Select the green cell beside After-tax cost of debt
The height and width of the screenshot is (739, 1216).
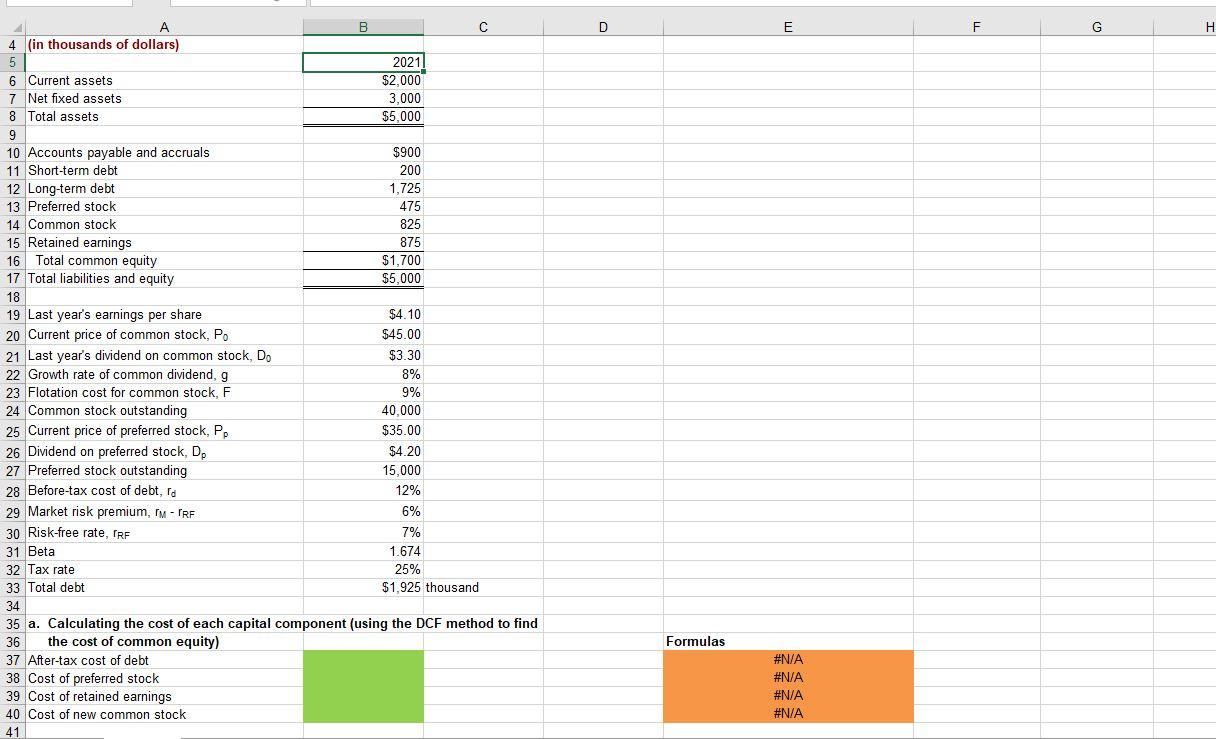[363, 660]
